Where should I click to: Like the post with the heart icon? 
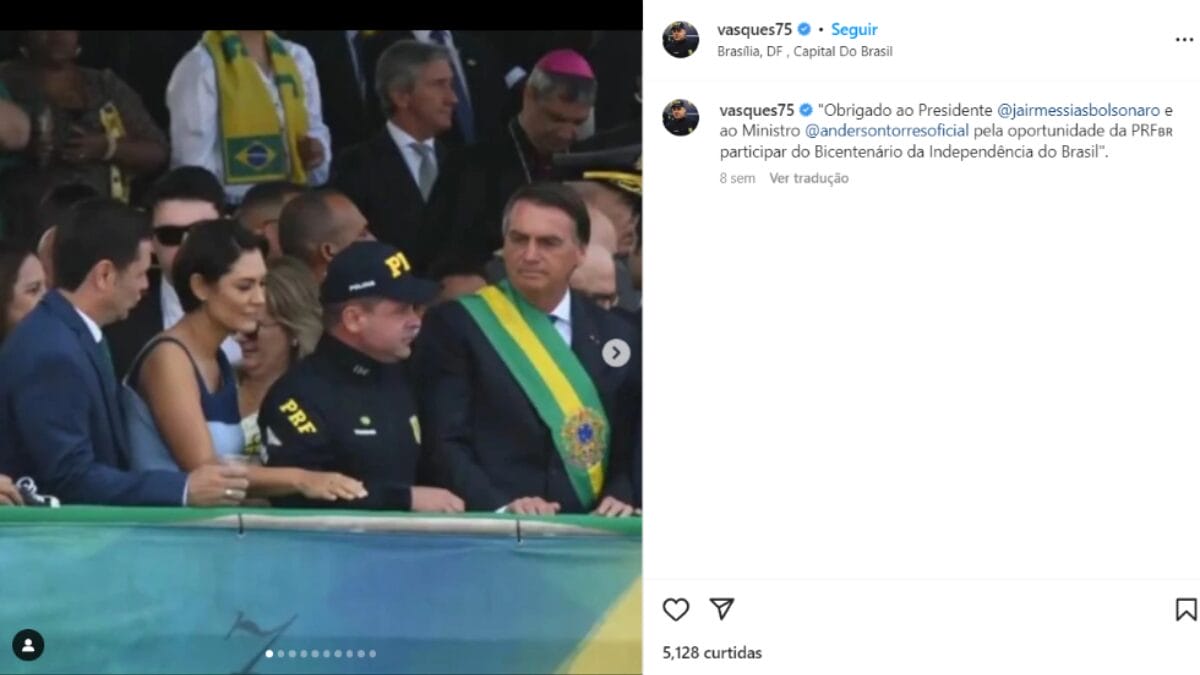click(676, 609)
